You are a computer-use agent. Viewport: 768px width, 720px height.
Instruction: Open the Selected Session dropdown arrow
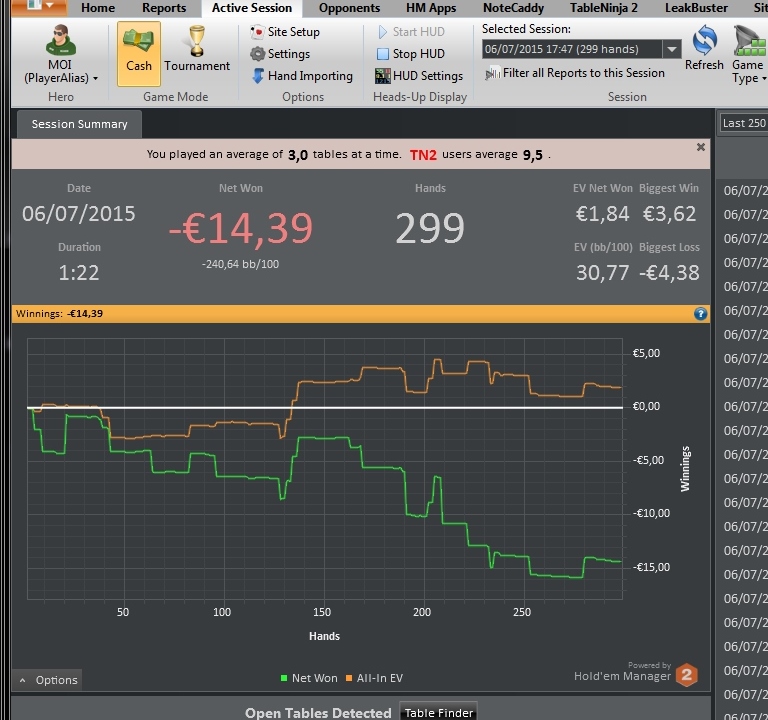click(x=672, y=49)
